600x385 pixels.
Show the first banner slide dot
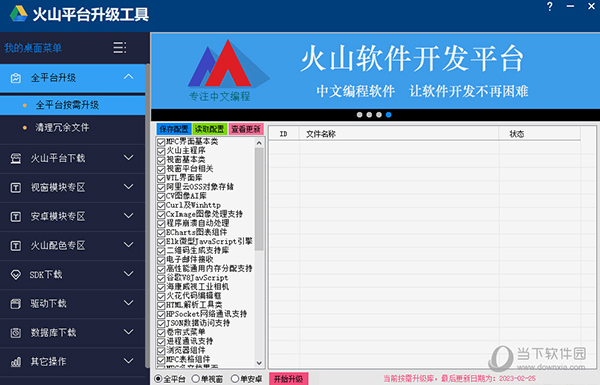click(359, 115)
